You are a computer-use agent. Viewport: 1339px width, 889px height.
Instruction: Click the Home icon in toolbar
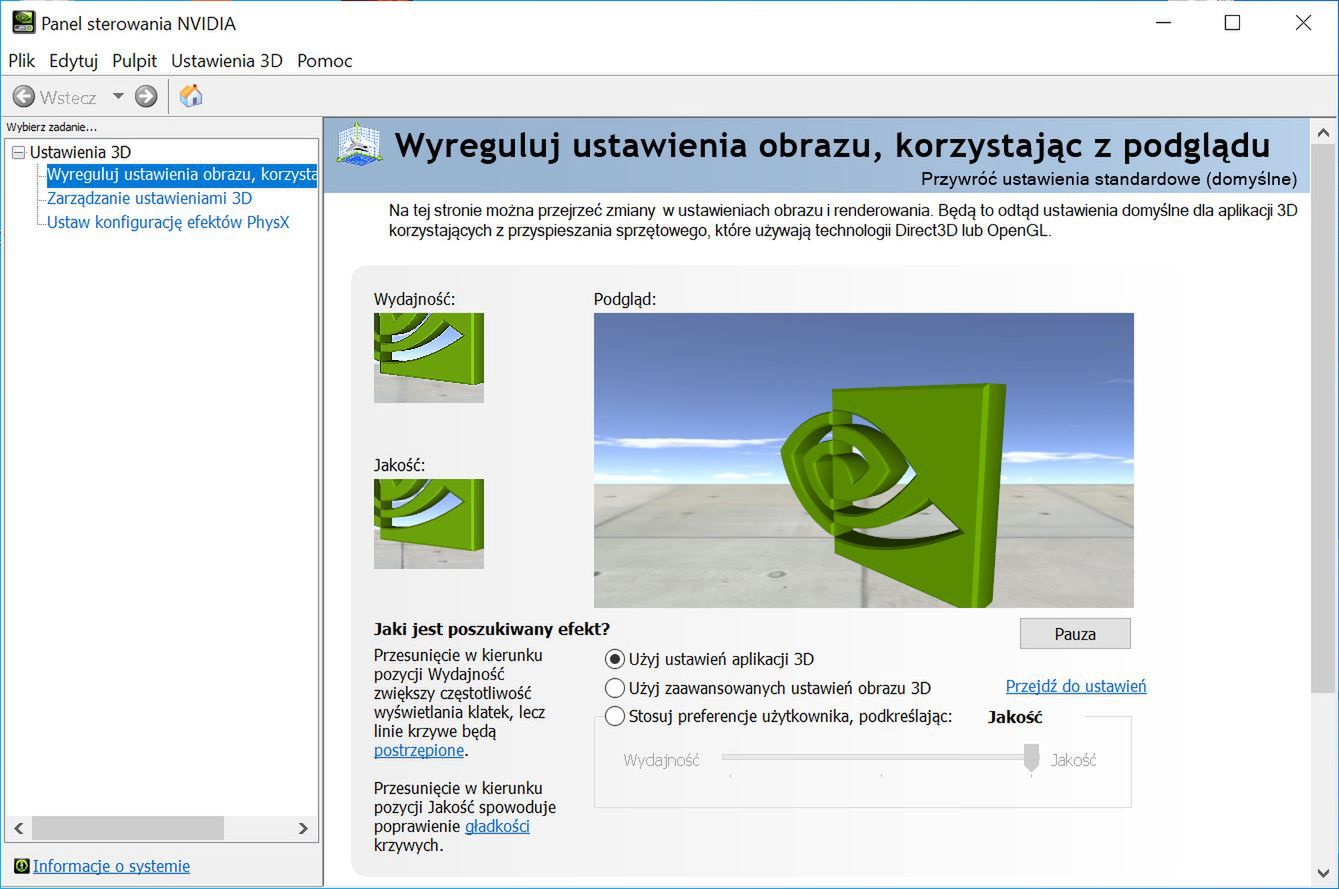coord(190,96)
